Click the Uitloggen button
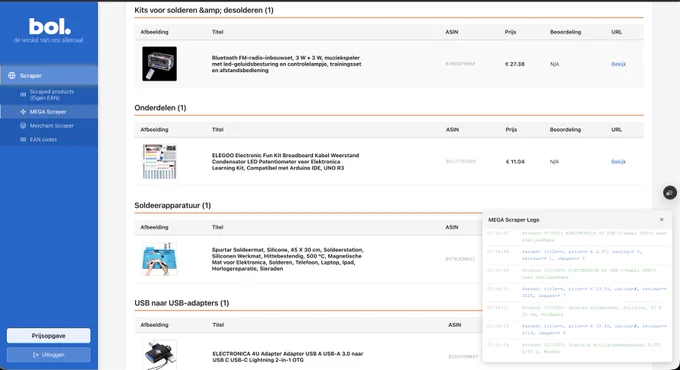Screen dimensions: 680x370 click(49, 355)
